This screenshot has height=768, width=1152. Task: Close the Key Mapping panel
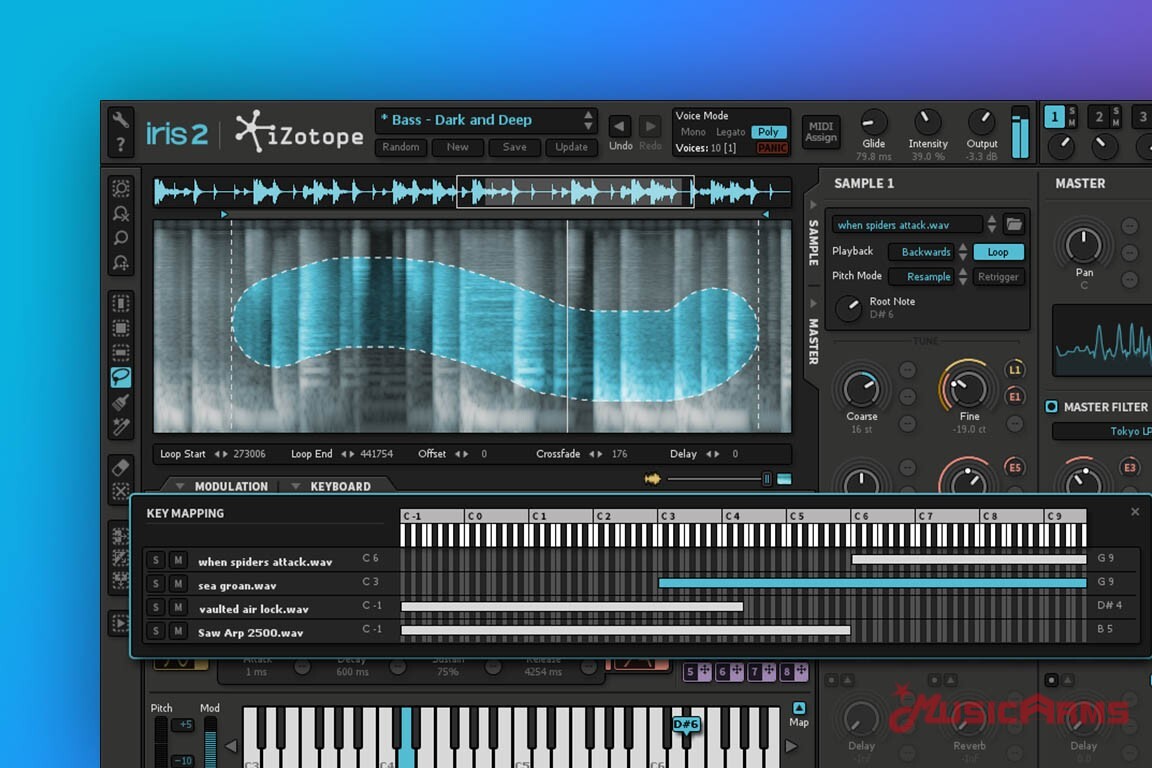coord(1134,512)
